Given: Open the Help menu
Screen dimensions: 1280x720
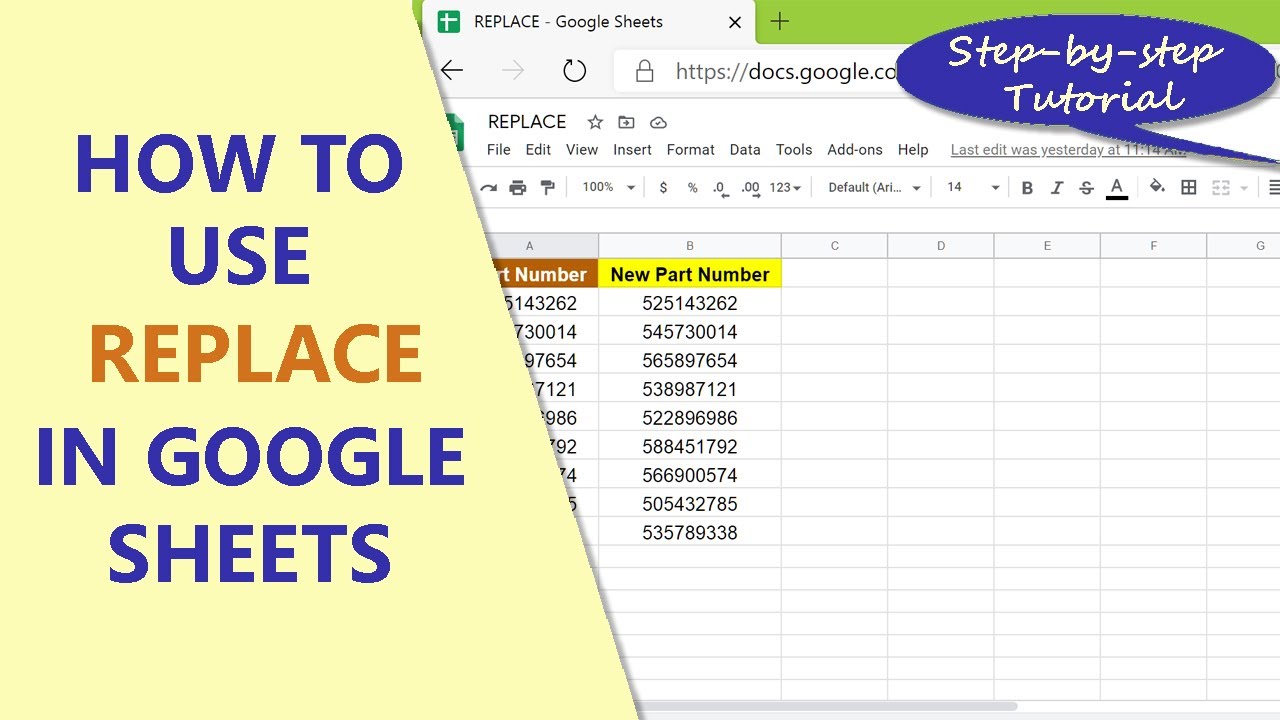Looking at the screenshot, I should [913, 150].
